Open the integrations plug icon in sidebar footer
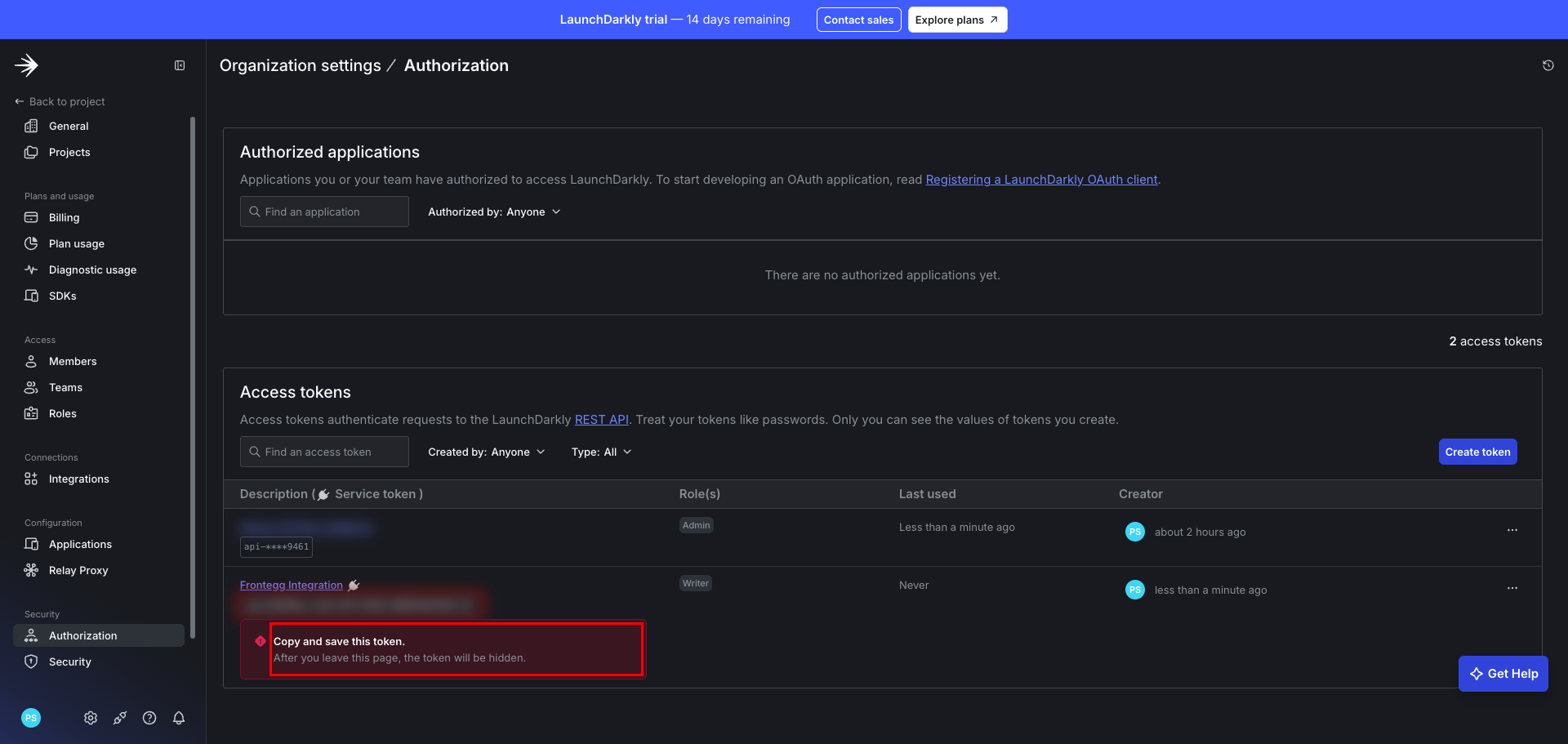 120,718
